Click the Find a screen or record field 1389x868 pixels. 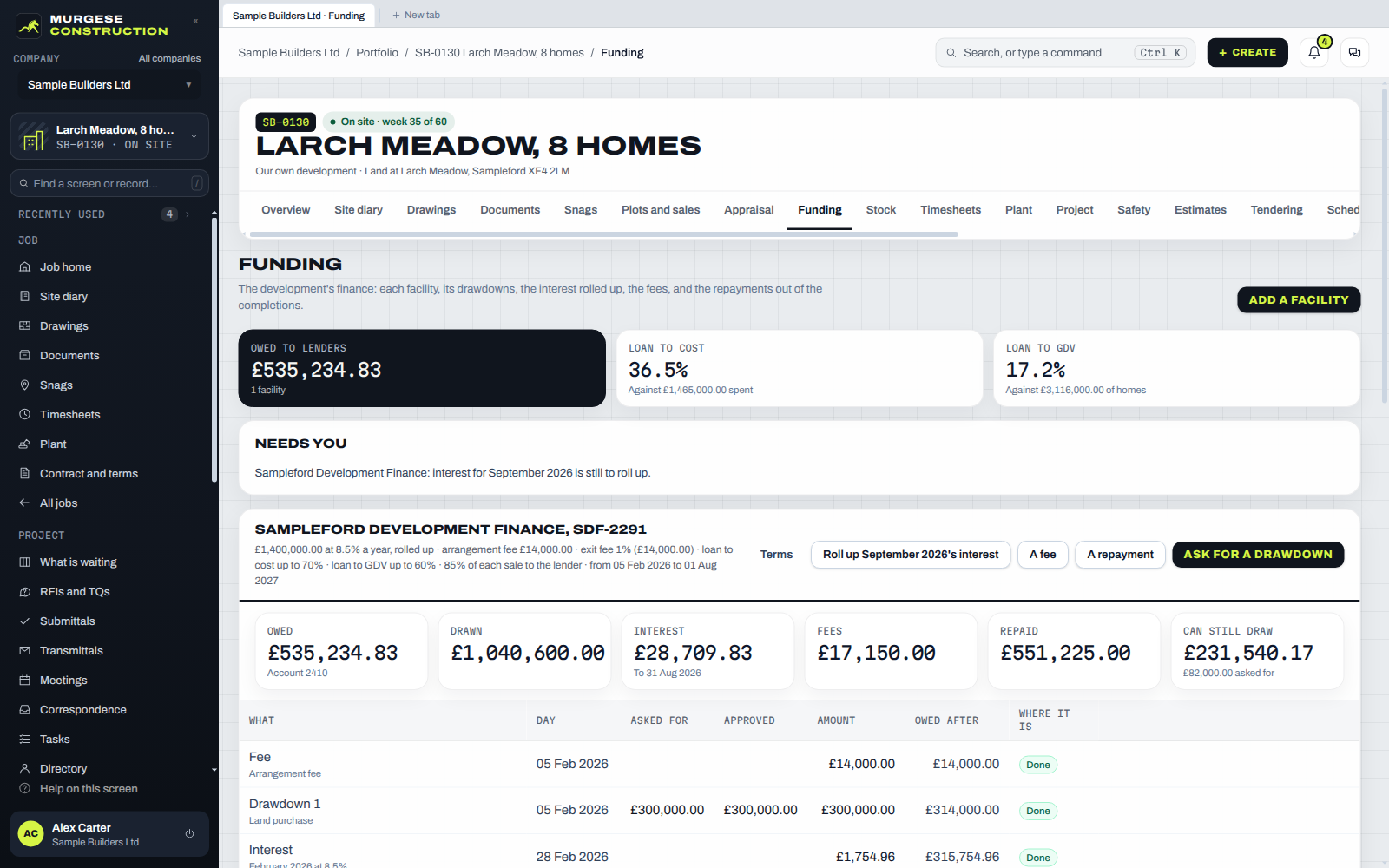(109, 184)
